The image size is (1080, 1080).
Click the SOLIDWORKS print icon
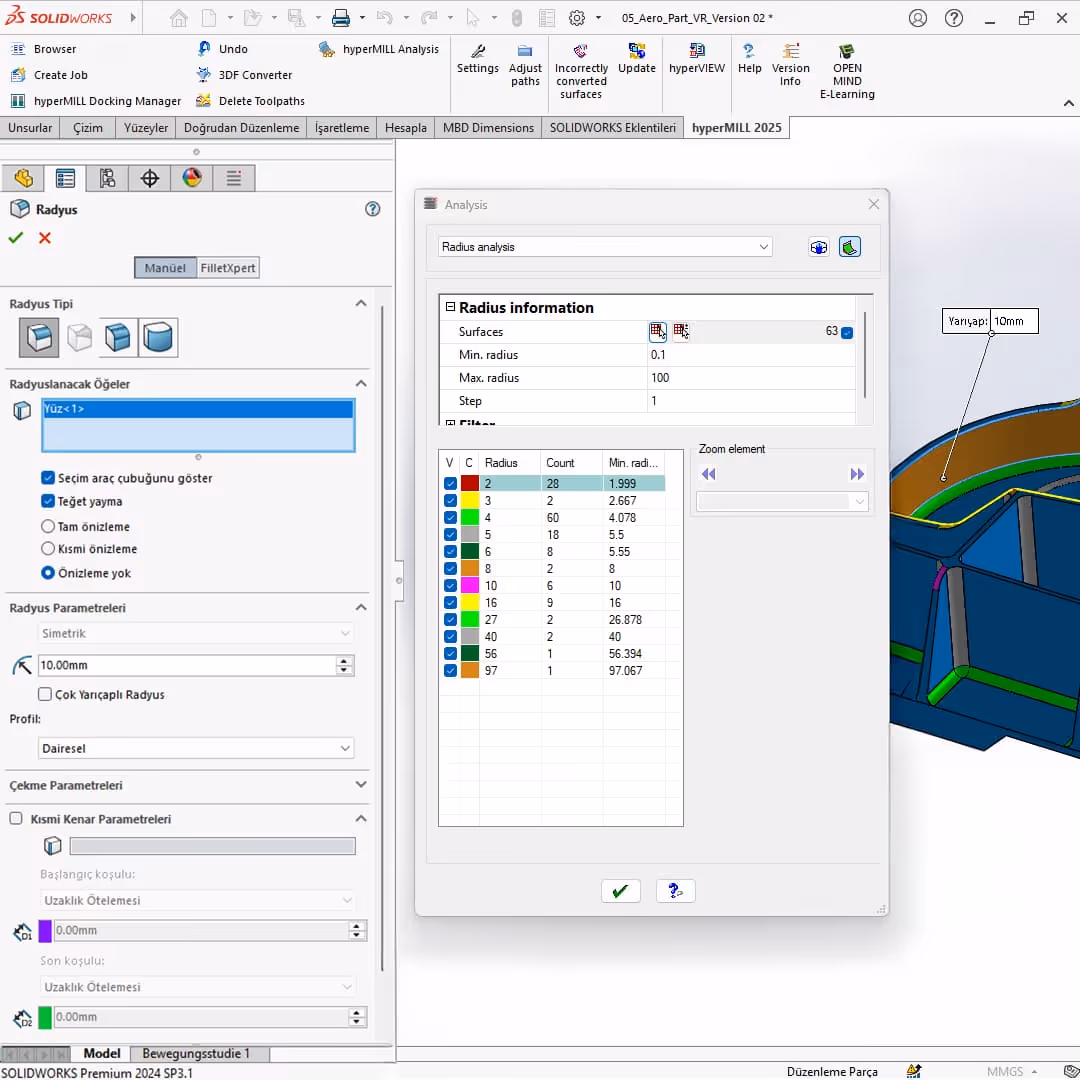pos(340,18)
